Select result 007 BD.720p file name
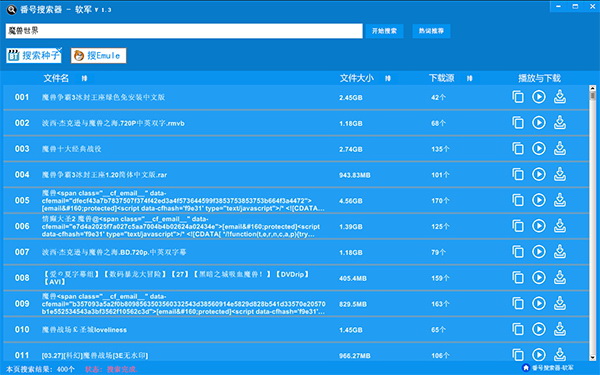This screenshot has height=375, width=600. pos(114,252)
